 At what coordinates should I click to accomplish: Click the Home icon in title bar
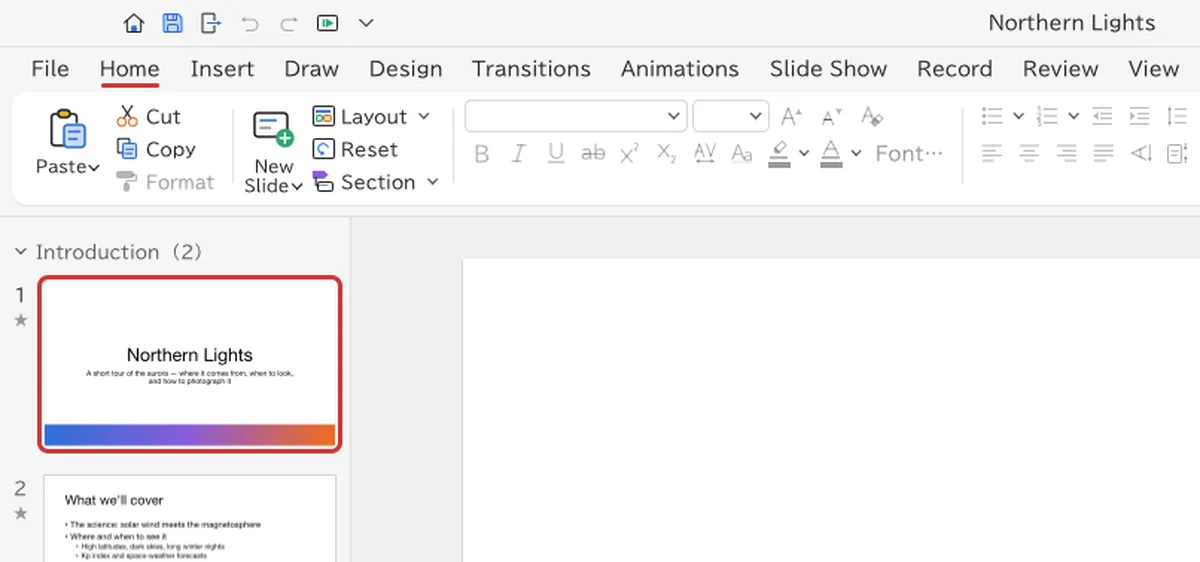coord(134,22)
